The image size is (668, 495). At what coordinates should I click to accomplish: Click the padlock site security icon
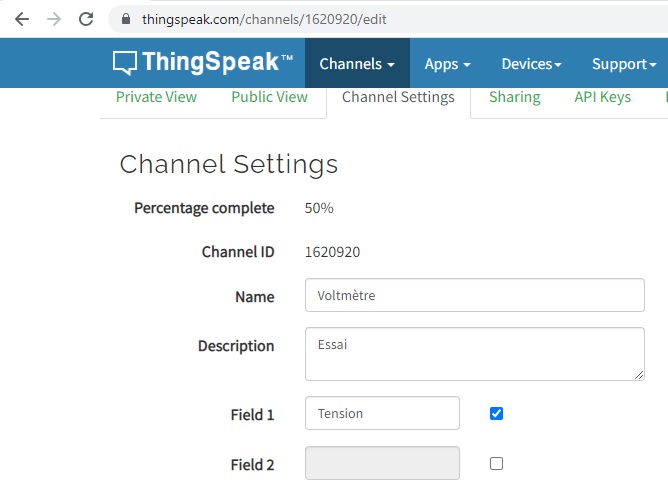(x=125, y=19)
